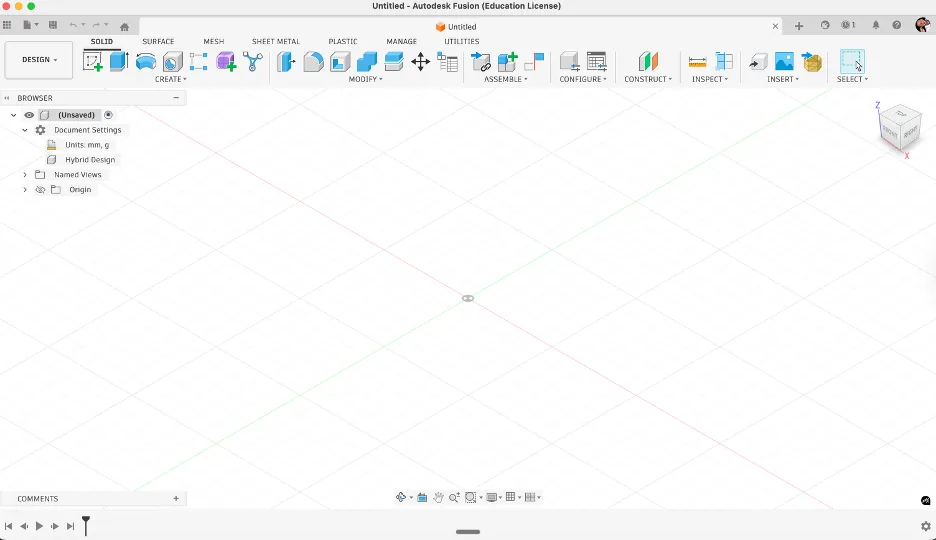The width and height of the screenshot is (936, 540).
Task: Switch to the UTILITIES tab
Action: click(461, 41)
